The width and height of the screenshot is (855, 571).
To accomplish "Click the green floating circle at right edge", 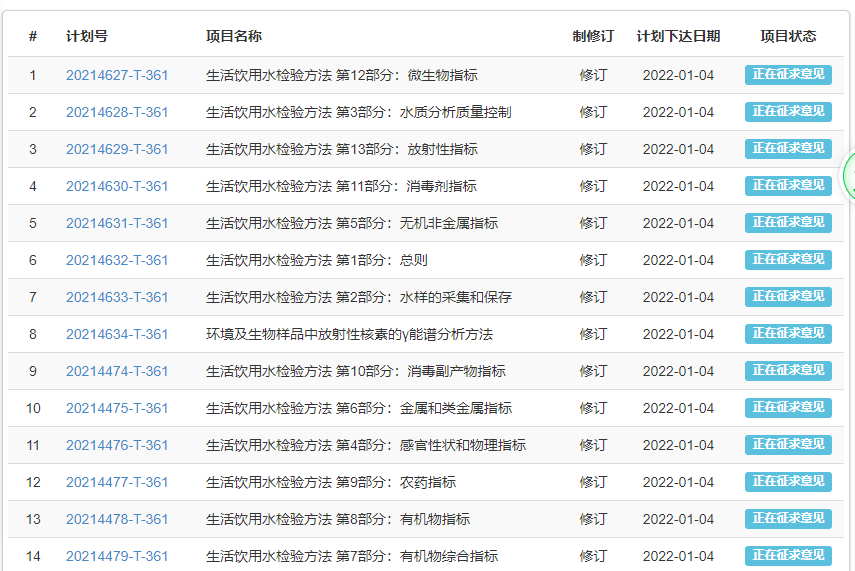I will 848,176.
